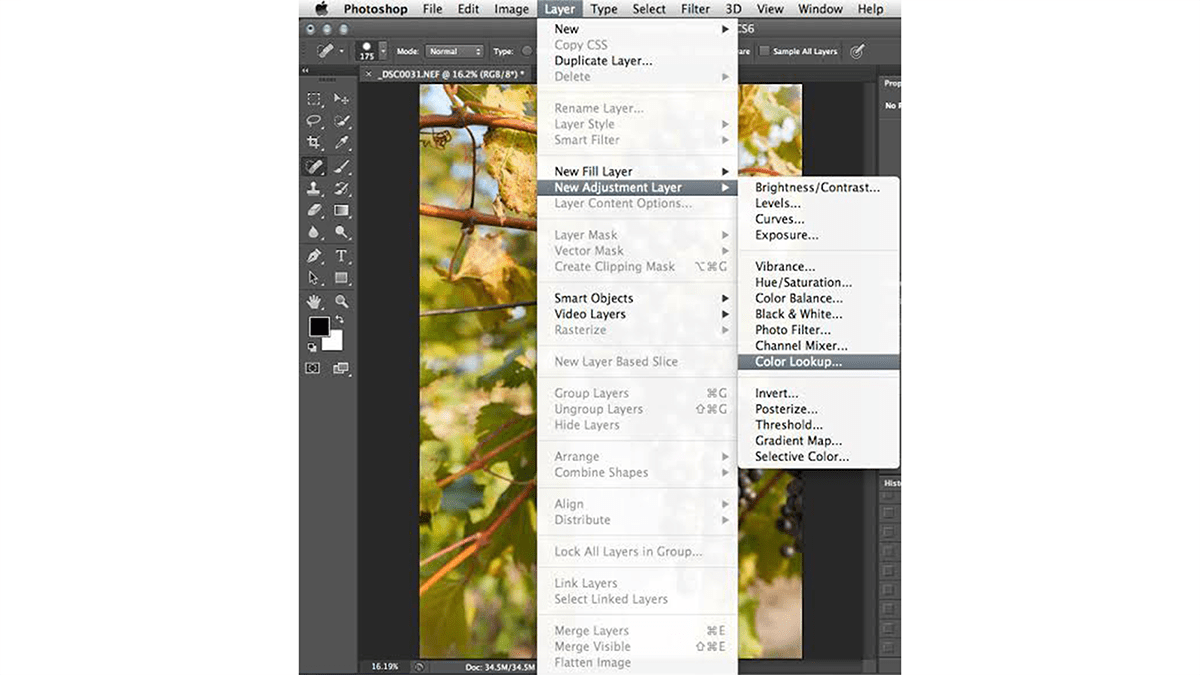Select the Zoom tool
1200x675 pixels.
[342, 301]
